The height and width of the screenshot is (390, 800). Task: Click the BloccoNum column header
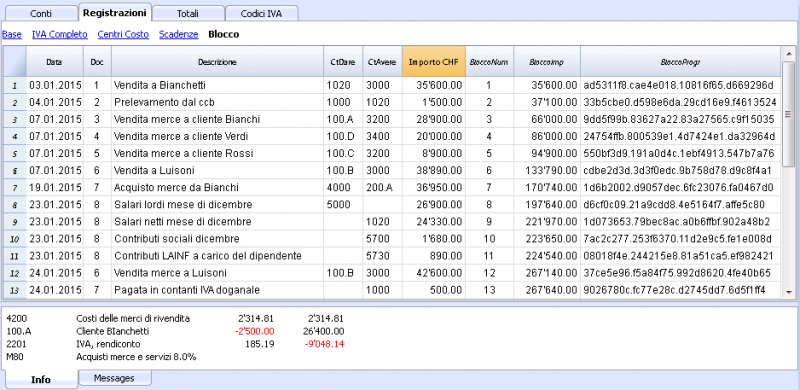tap(489, 62)
